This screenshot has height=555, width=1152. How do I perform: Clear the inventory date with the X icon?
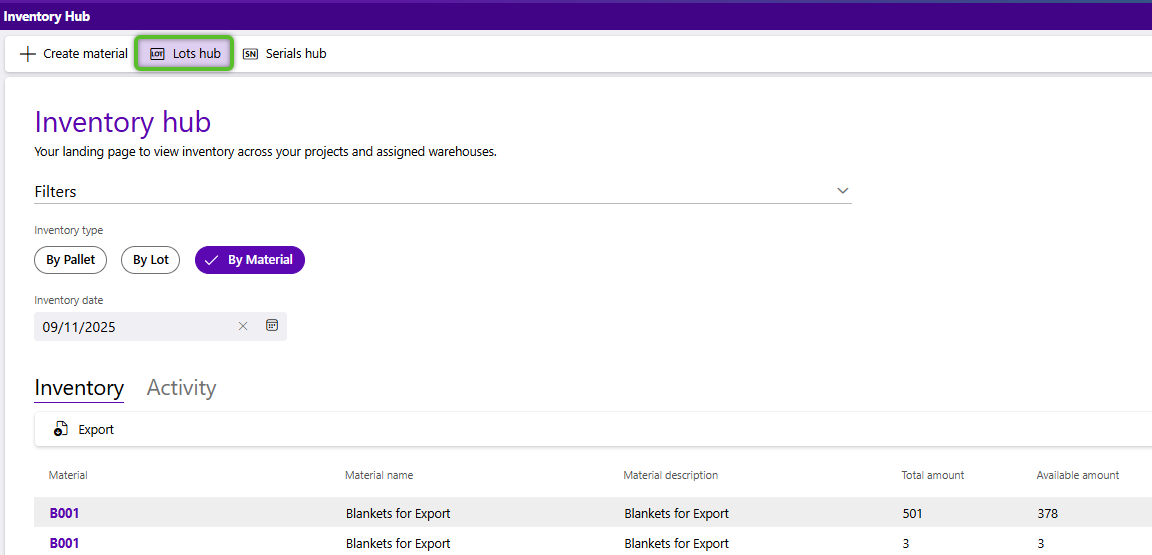[x=243, y=326]
